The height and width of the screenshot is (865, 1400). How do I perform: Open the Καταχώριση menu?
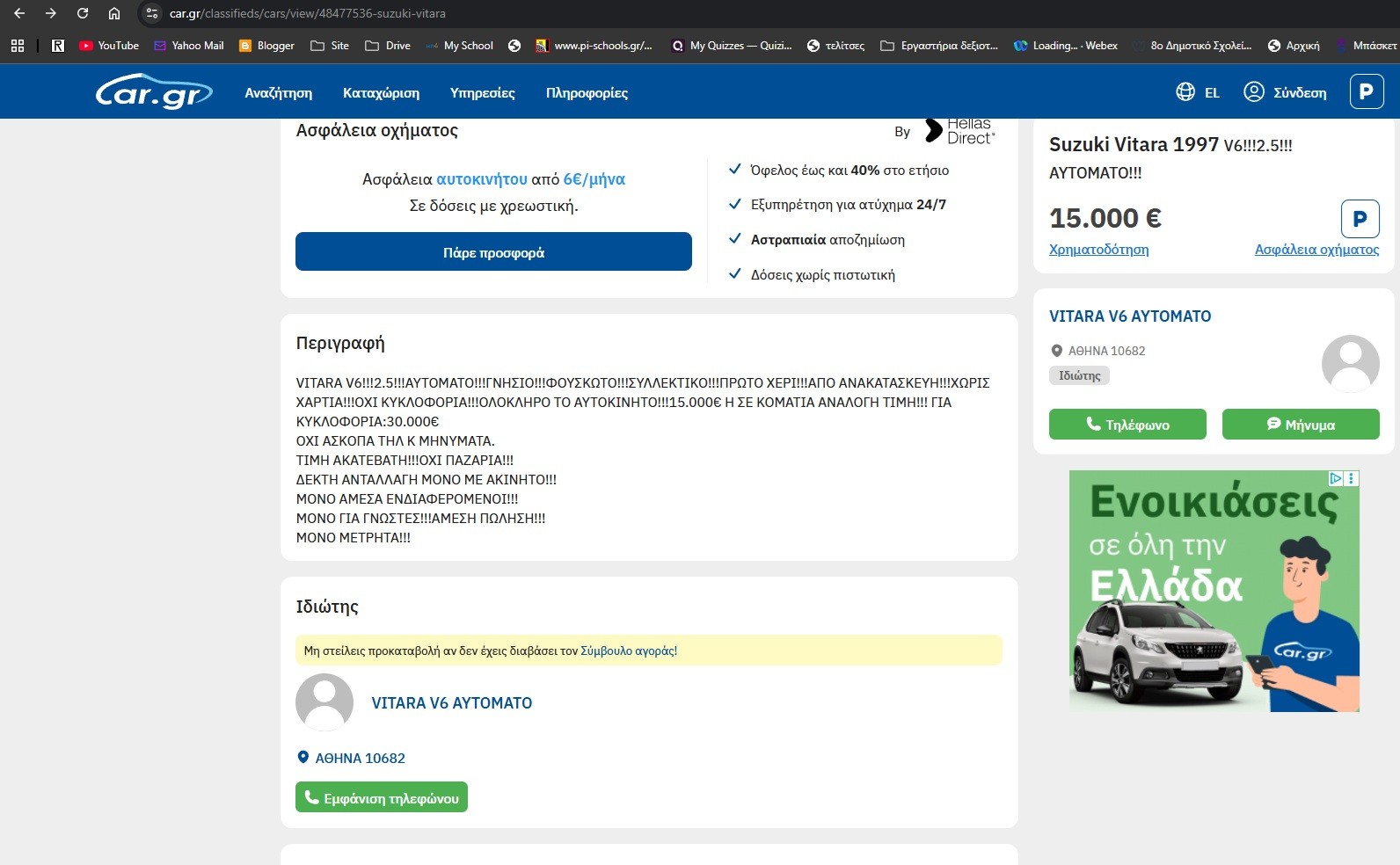(381, 92)
